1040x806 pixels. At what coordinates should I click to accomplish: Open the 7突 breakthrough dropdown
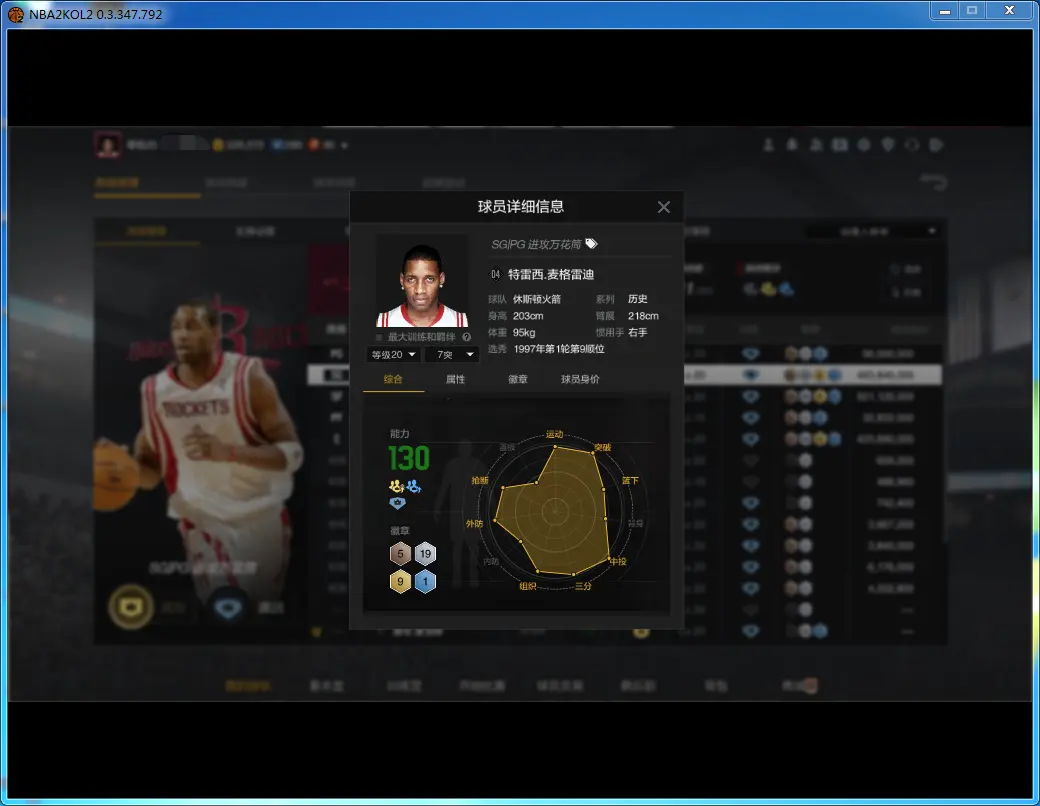click(452, 354)
